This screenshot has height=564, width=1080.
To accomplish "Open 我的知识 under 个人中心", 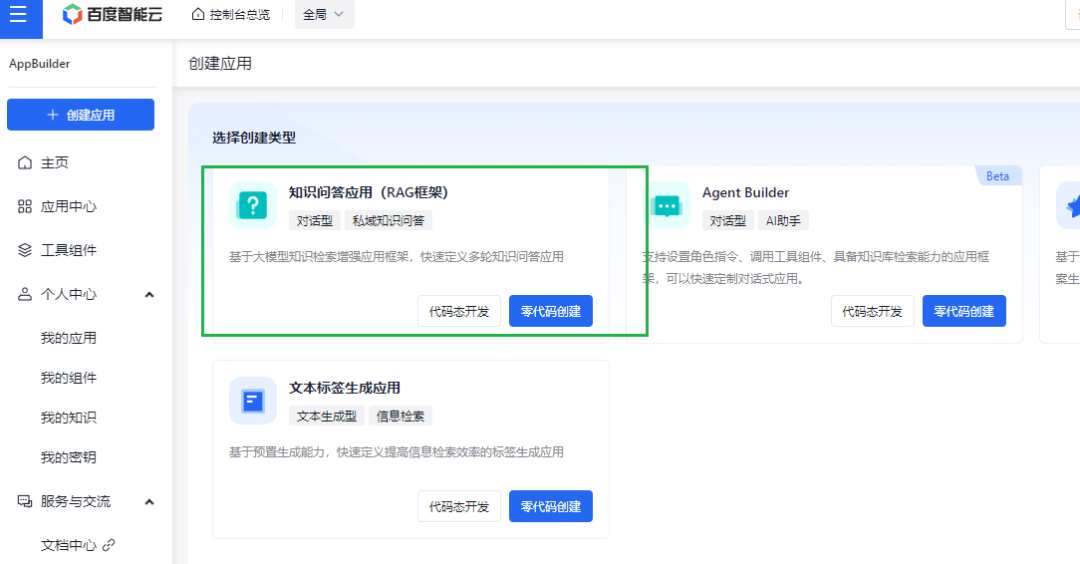I will pos(68,417).
